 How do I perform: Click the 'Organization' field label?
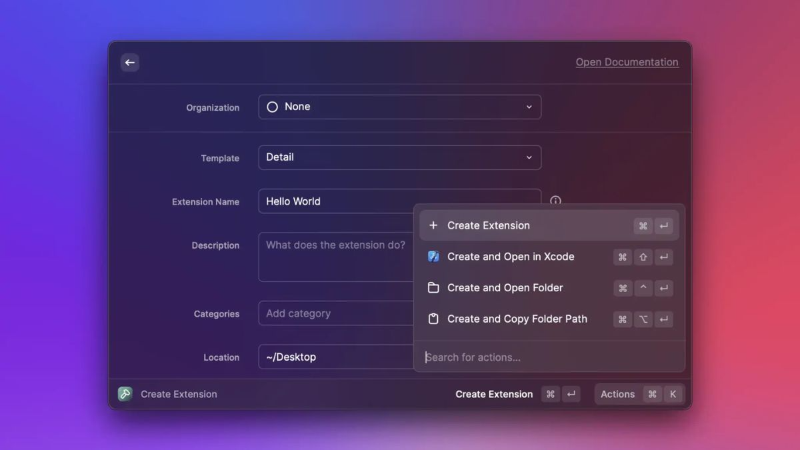tap(213, 108)
